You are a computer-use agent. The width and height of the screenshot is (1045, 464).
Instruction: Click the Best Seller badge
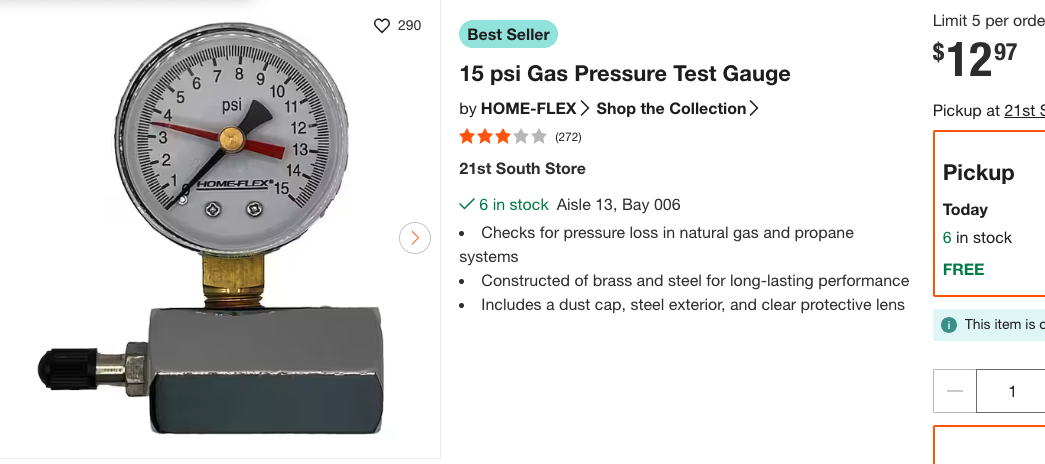(509, 34)
